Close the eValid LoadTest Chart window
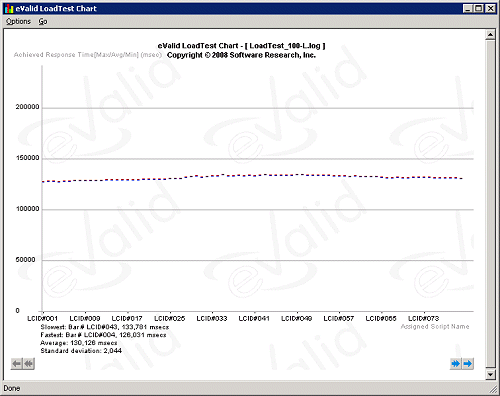Screen dimensions: 500x396 click(491, 9)
